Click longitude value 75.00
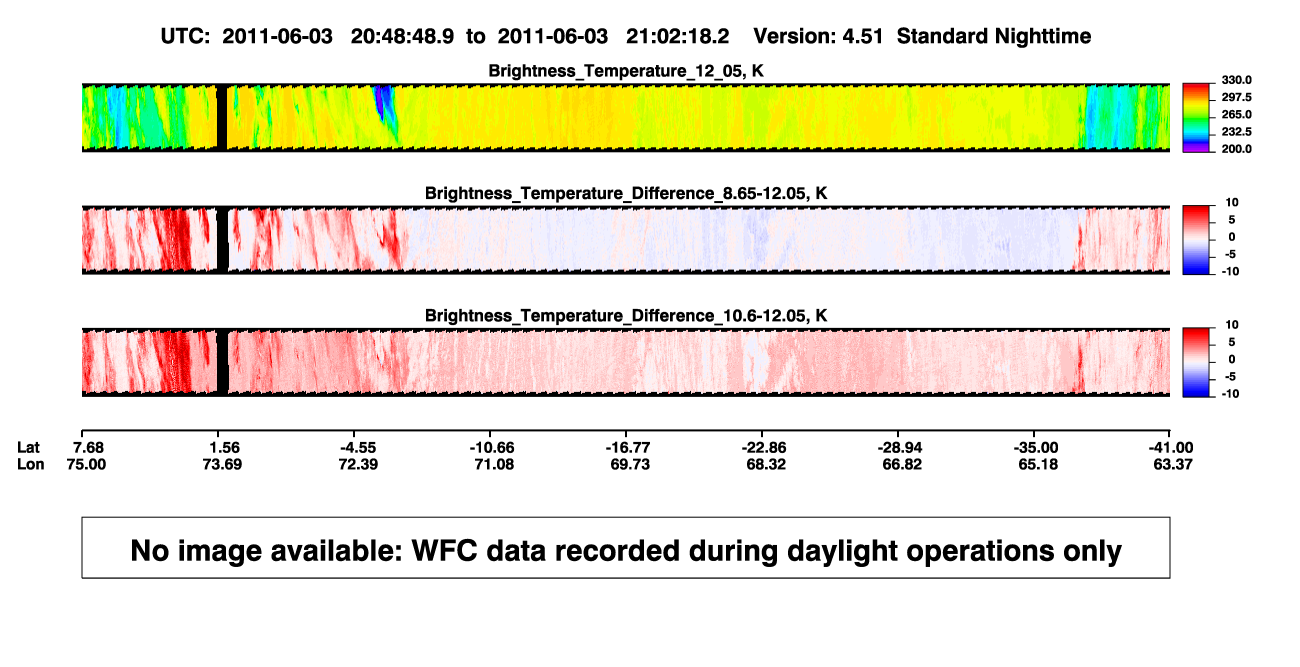This screenshot has height=667, width=1300. [x=85, y=464]
